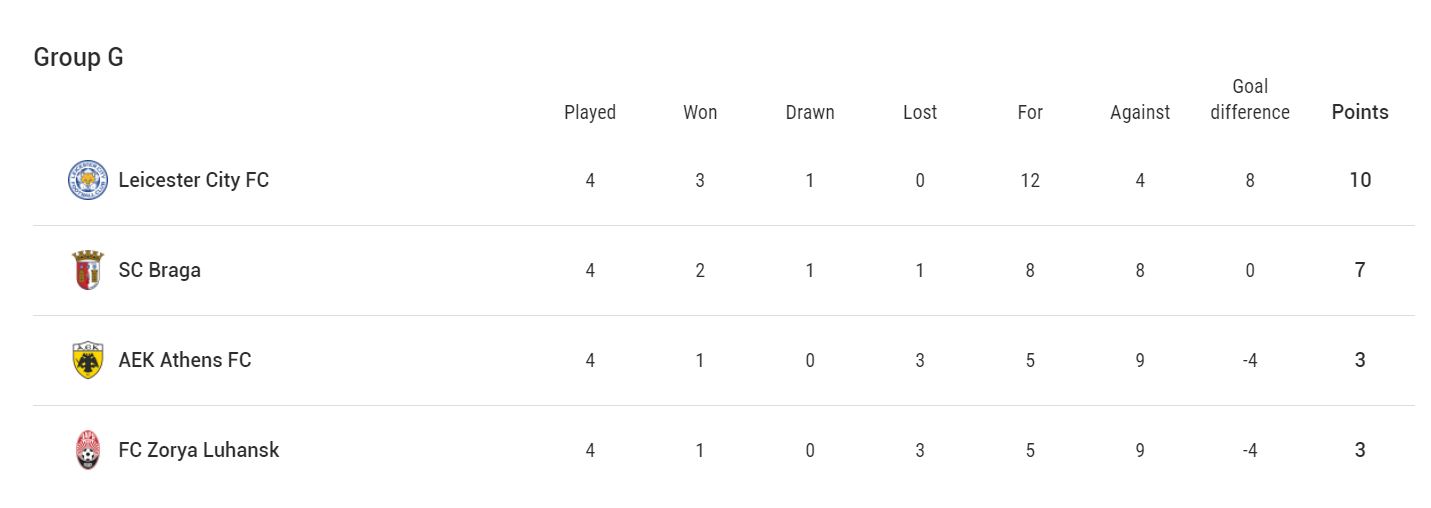1431x508 pixels.
Task: Click Leicester City's 12 goals-for value
Action: tap(1030, 180)
